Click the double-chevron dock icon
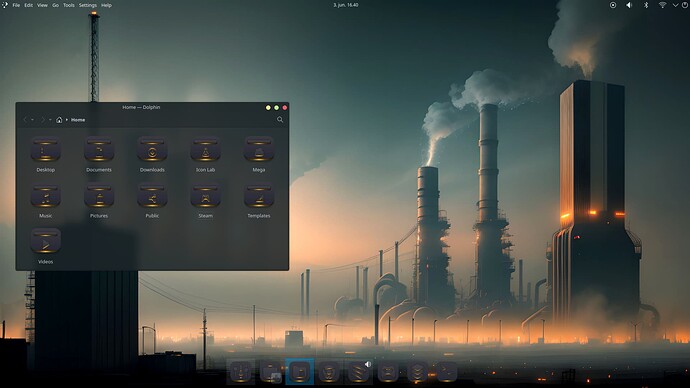Viewport: 690px width, 388px height. click(x=417, y=372)
